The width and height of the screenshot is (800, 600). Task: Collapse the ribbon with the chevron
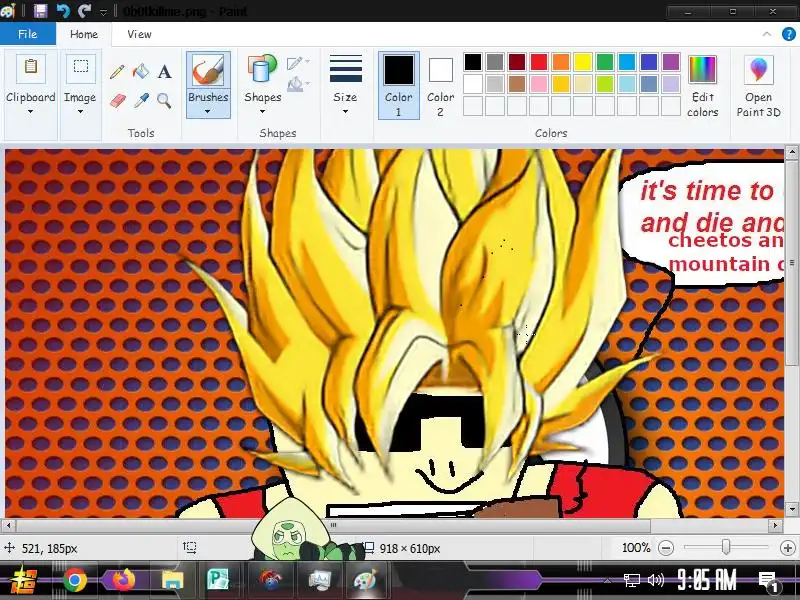pyautogui.click(x=767, y=34)
